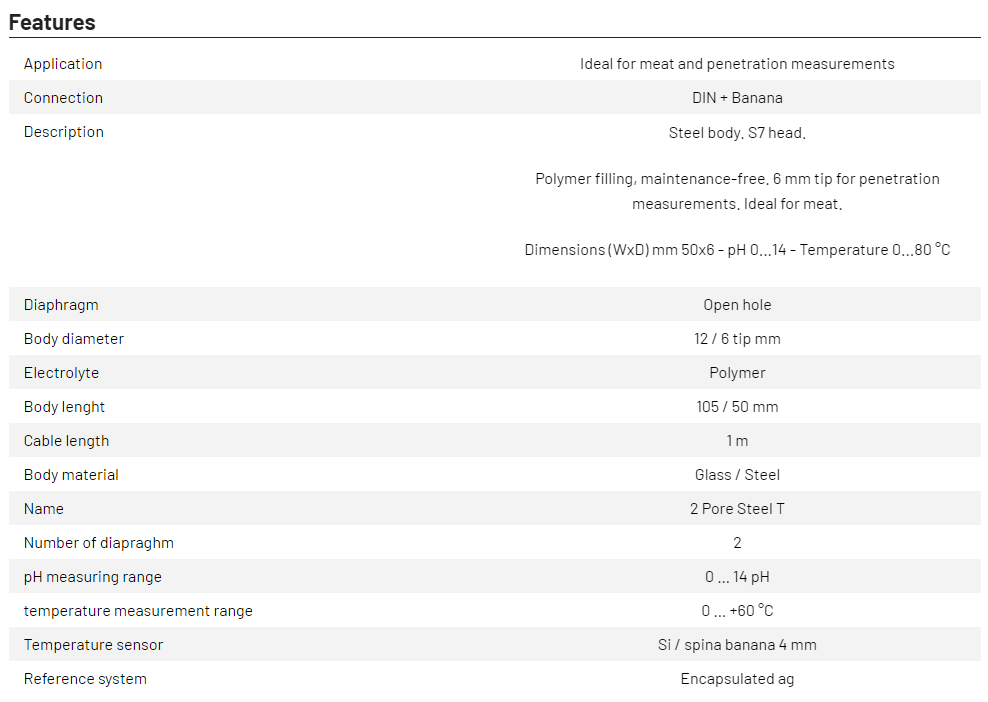
Task: Click the 'Steel body, S7 head.' text
Action: point(737,132)
